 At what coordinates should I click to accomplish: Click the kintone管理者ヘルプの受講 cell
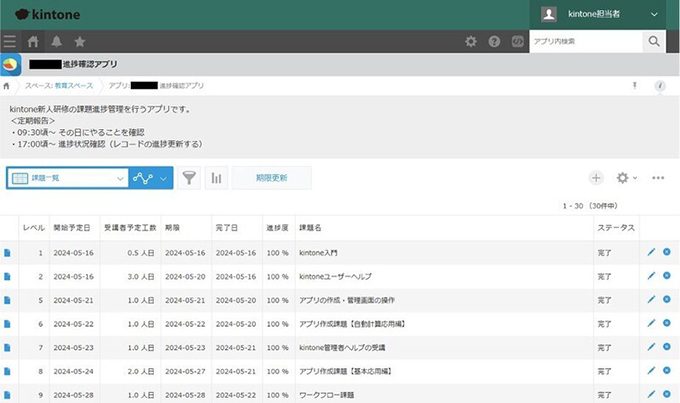click(444, 347)
